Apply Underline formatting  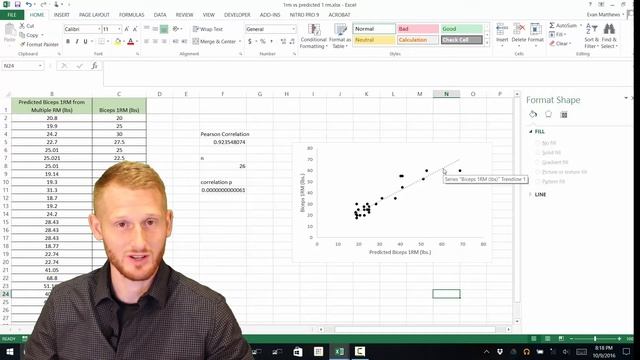(85, 41)
